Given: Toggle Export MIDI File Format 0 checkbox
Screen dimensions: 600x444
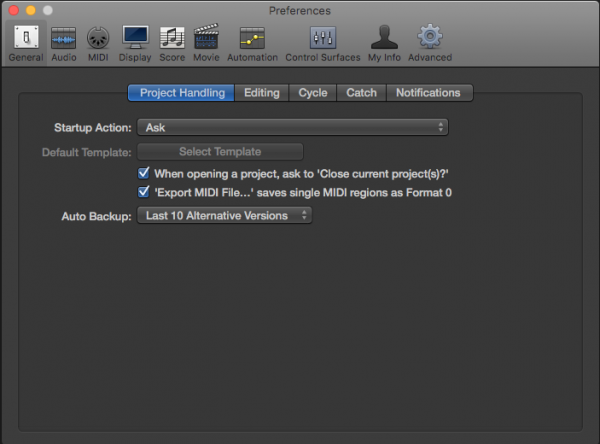Looking at the screenshot, I should [143, 191].
